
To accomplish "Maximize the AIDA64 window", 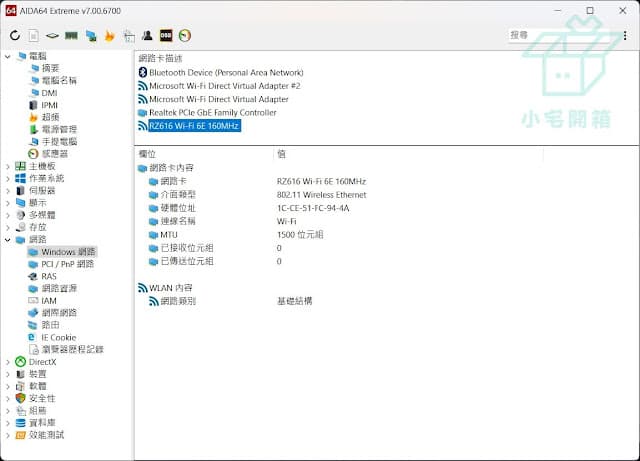I will point(590,11).
